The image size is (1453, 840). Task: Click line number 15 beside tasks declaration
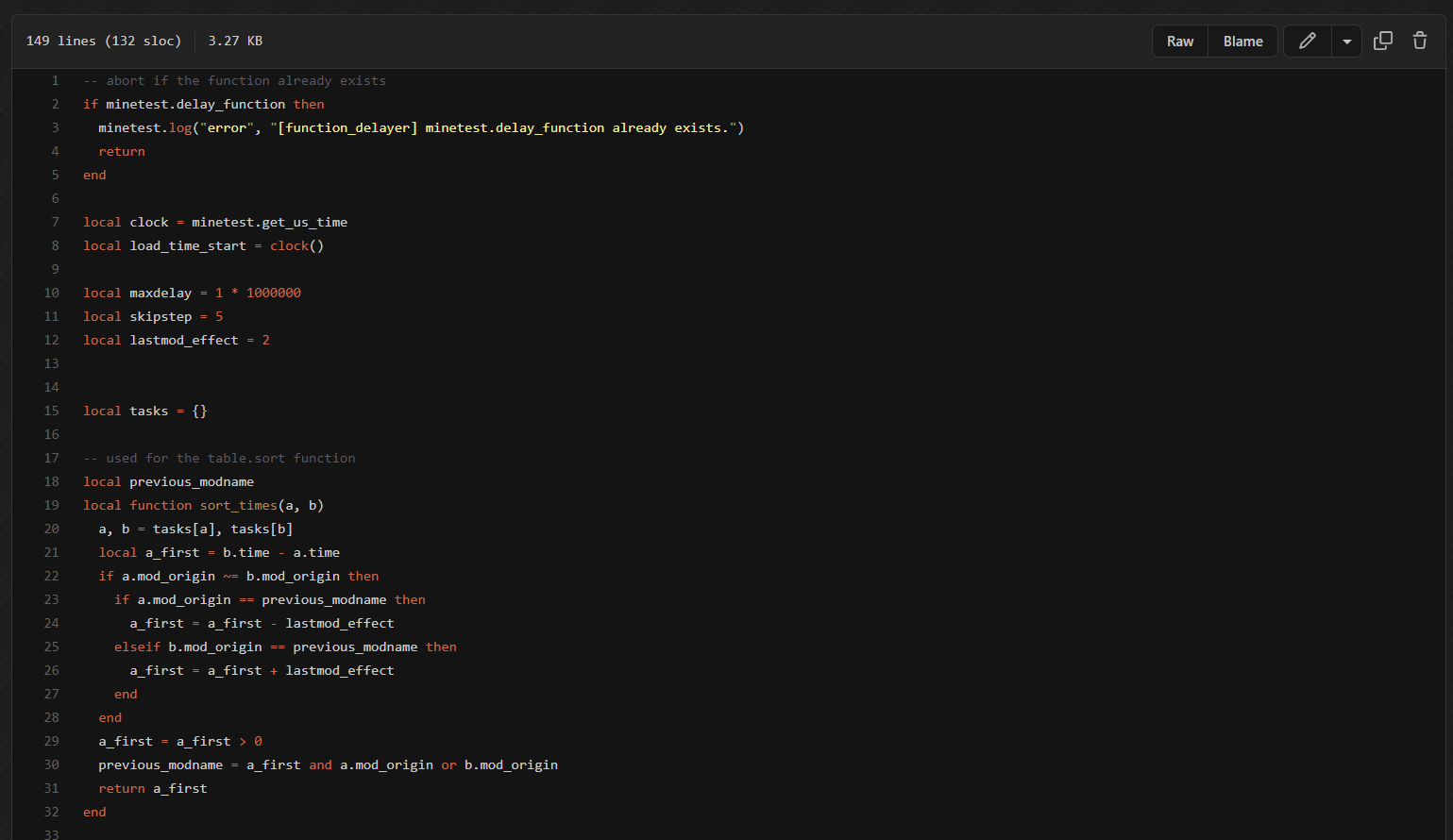pos(52,411)
